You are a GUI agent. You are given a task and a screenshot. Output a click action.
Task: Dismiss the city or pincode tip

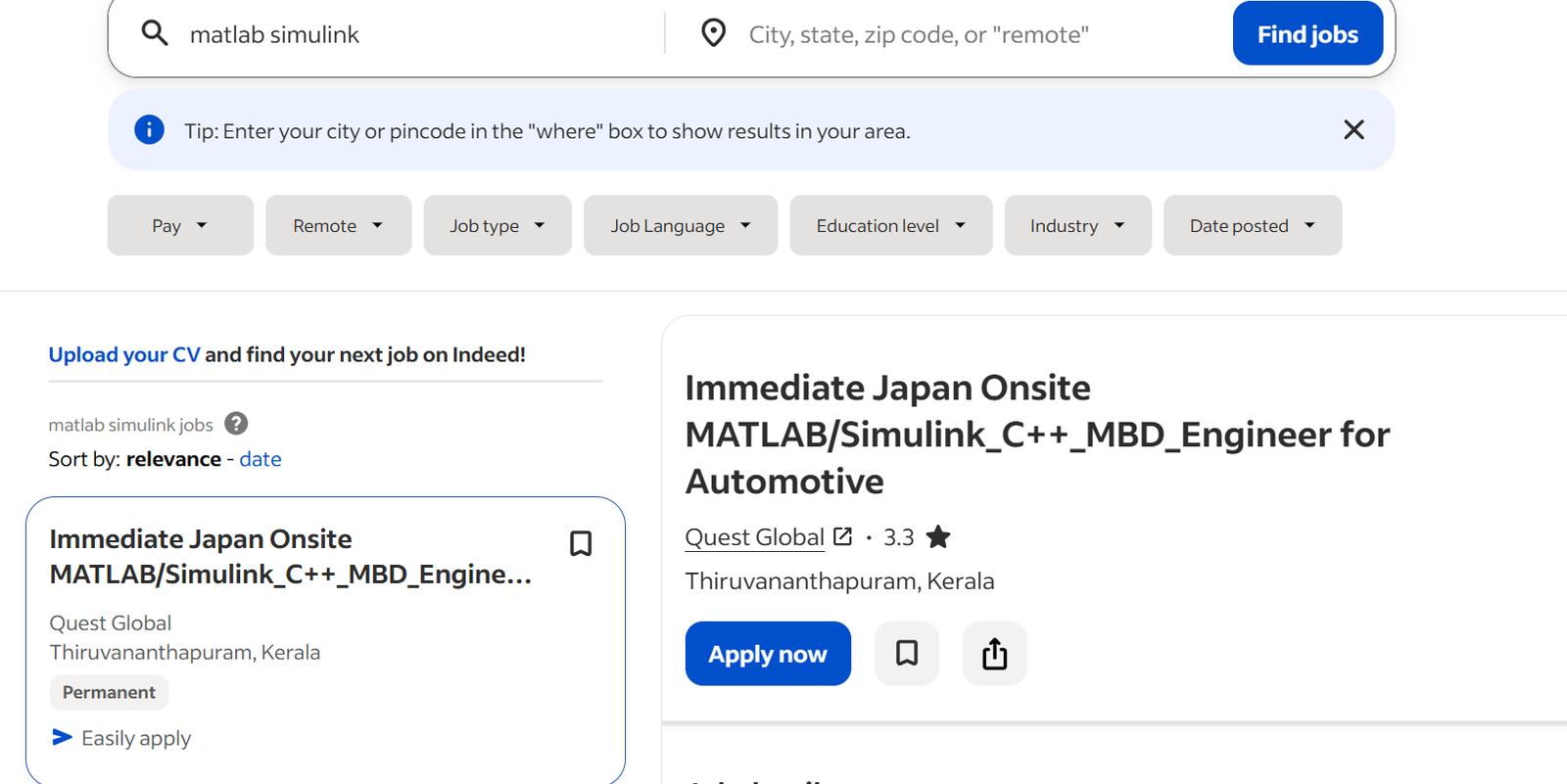point(1353,130)
